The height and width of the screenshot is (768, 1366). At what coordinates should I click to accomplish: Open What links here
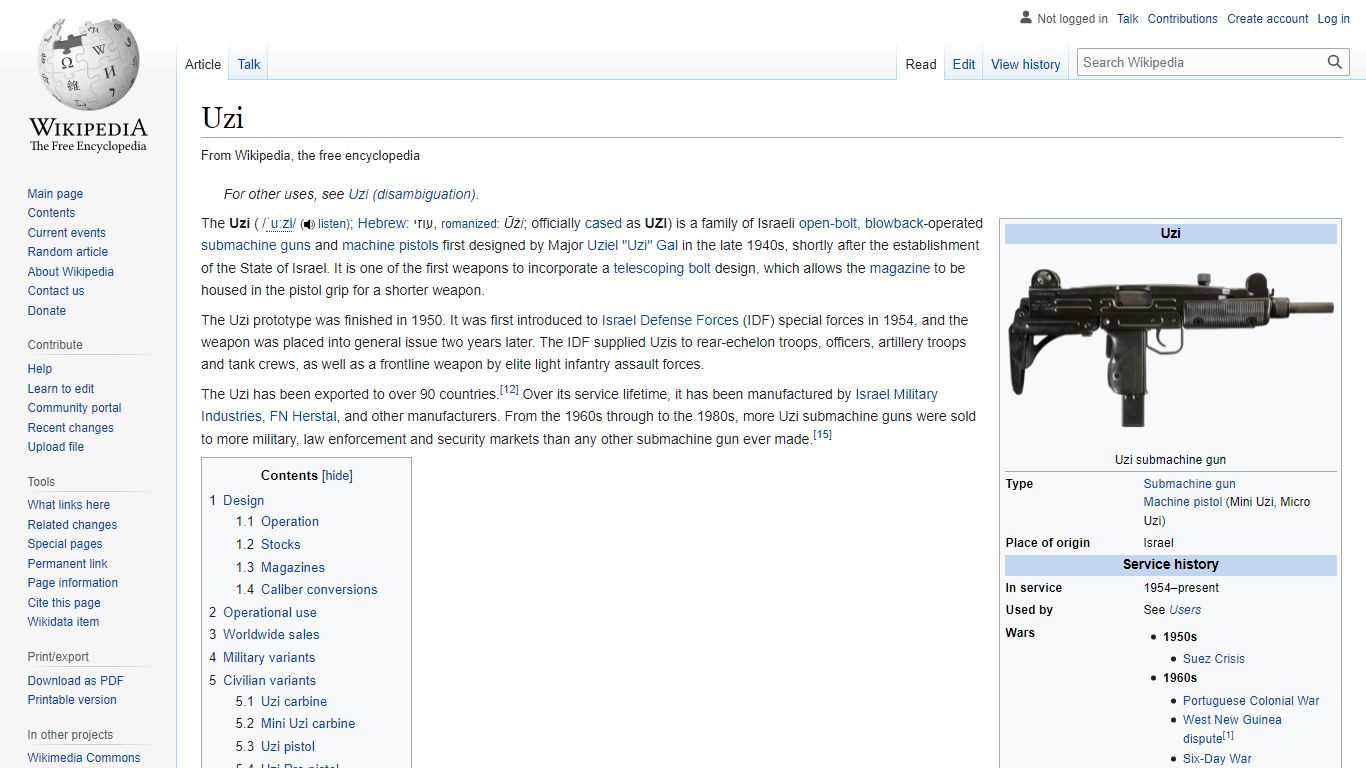[x=69, y=505]
